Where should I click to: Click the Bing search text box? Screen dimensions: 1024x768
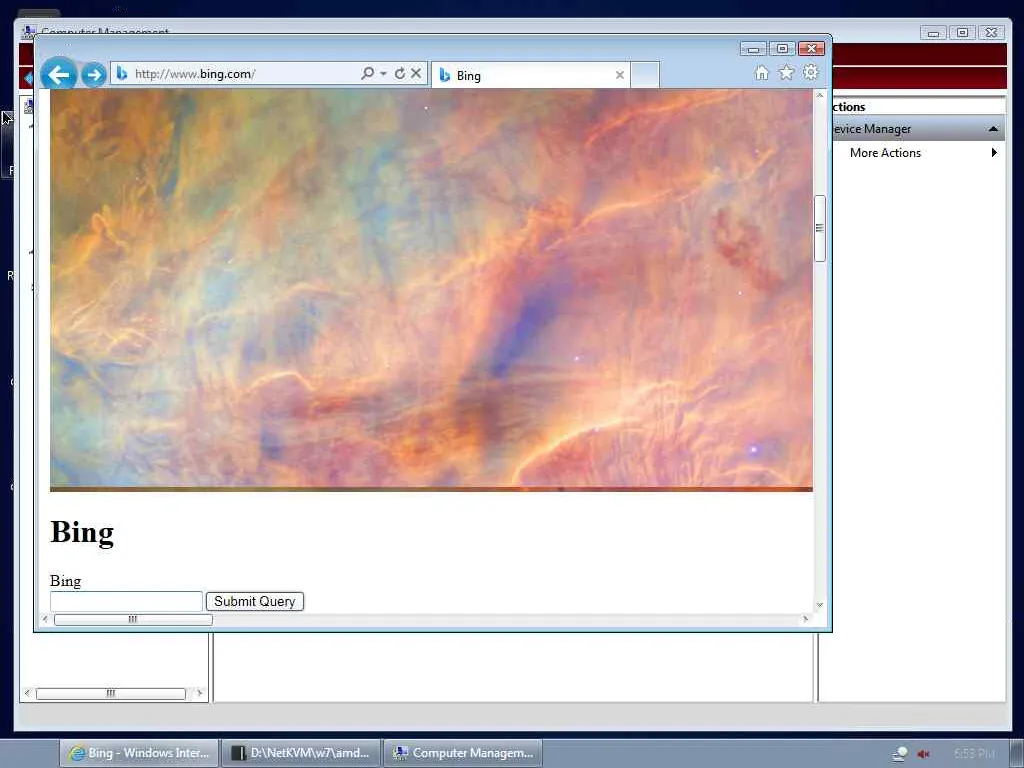(x=126, y=601)
